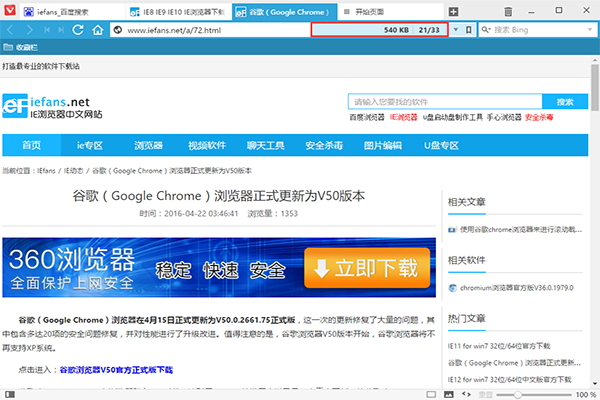
Task: Click the red IE浏览器 quick link
Action: click(403, 117)
